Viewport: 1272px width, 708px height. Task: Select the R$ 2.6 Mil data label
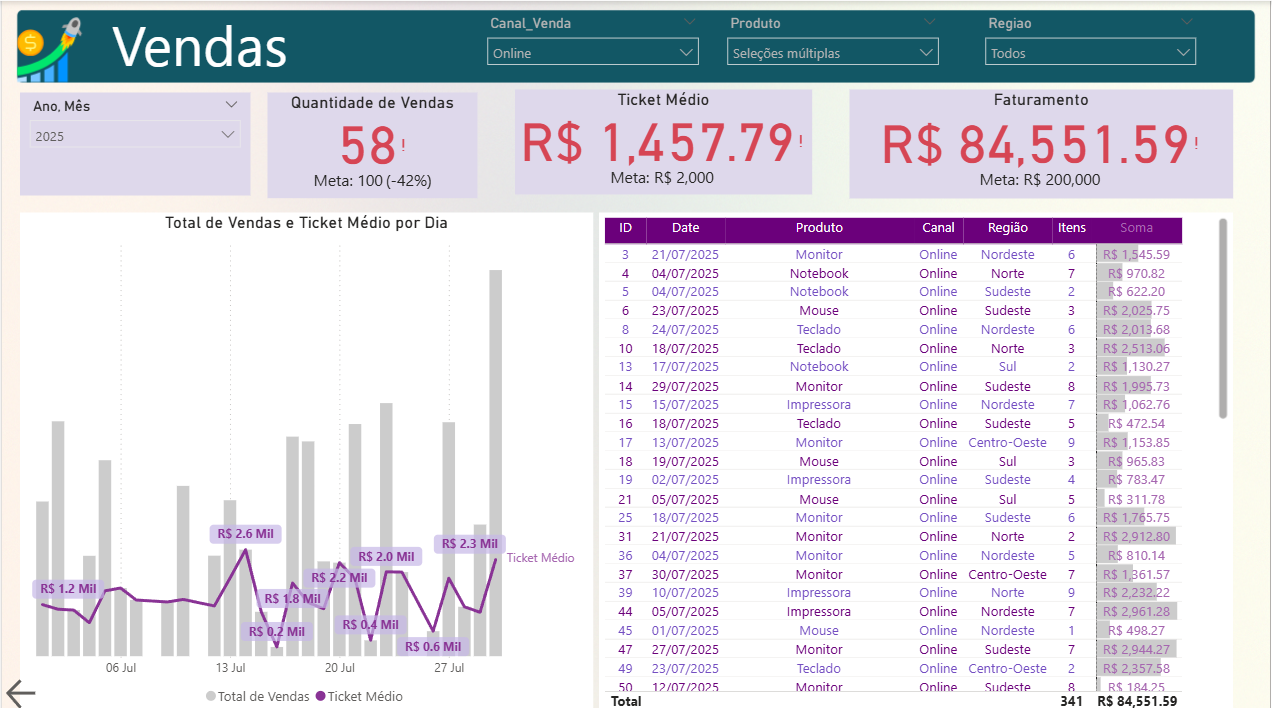pyautogui.click(x=245, y=534)
